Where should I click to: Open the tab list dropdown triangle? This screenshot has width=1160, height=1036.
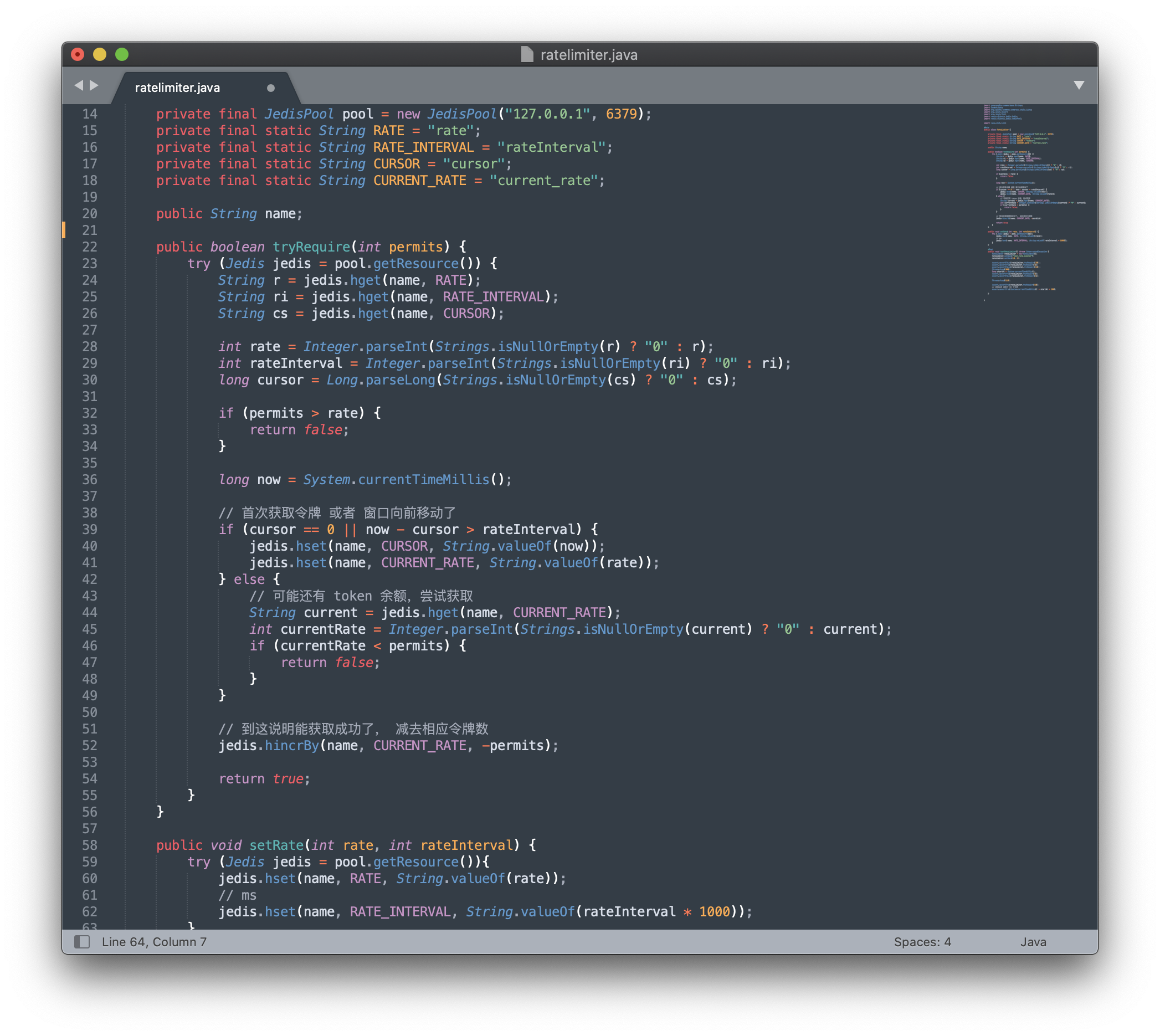tap(1079, 85)
